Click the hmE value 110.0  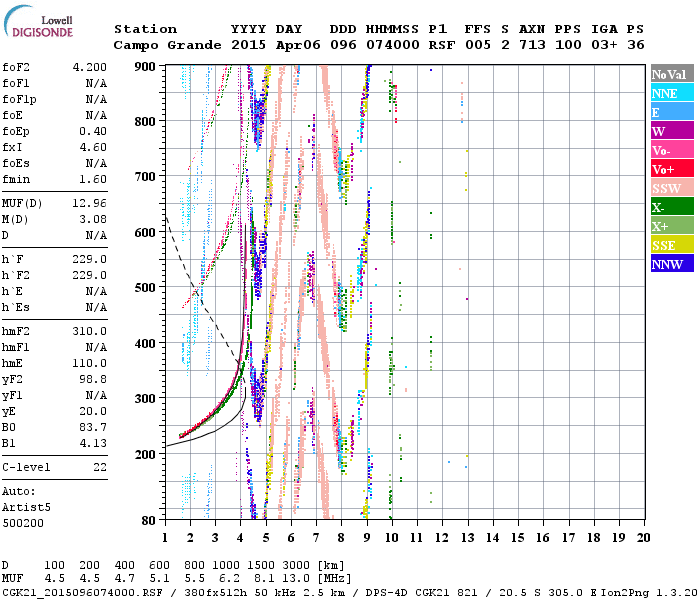[x=90, y=363]
